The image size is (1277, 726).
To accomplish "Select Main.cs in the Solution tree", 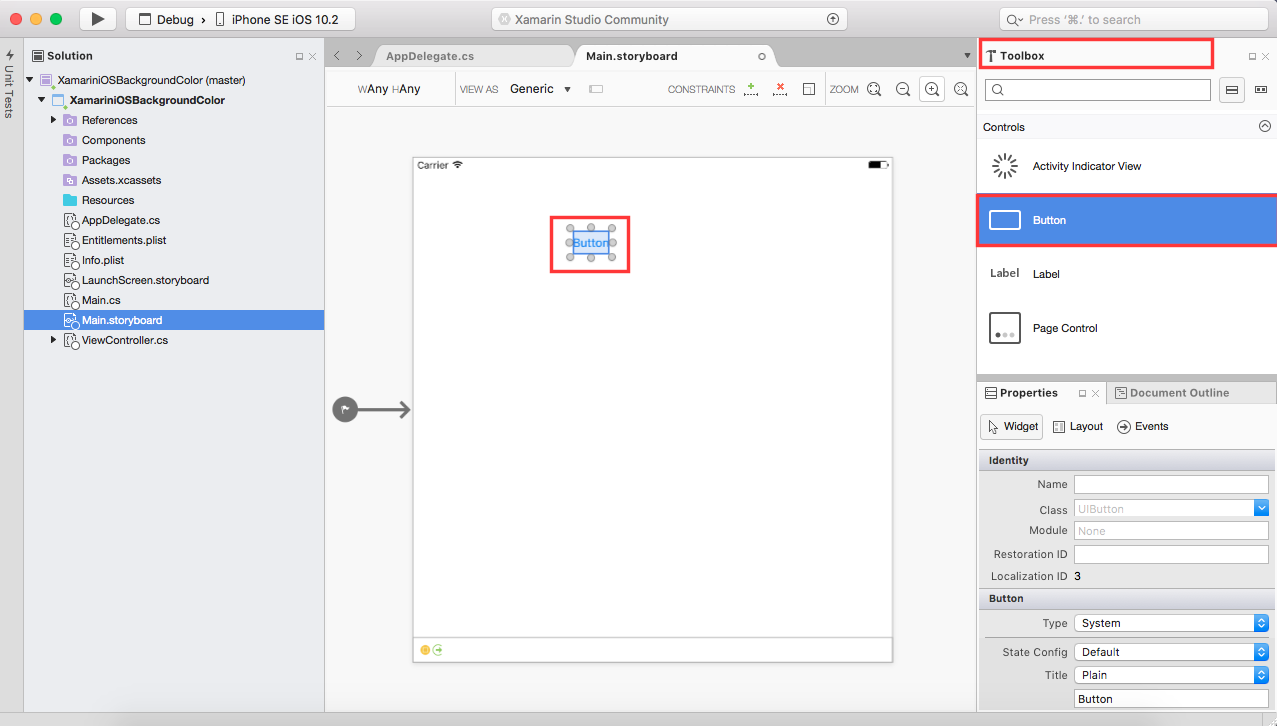I will (x=101, y=300).
